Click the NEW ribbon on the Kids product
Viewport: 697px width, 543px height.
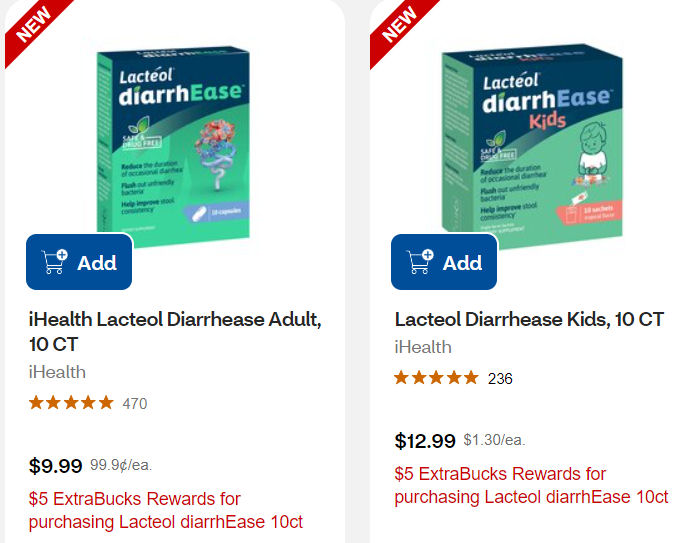click(x=399, y=26)
